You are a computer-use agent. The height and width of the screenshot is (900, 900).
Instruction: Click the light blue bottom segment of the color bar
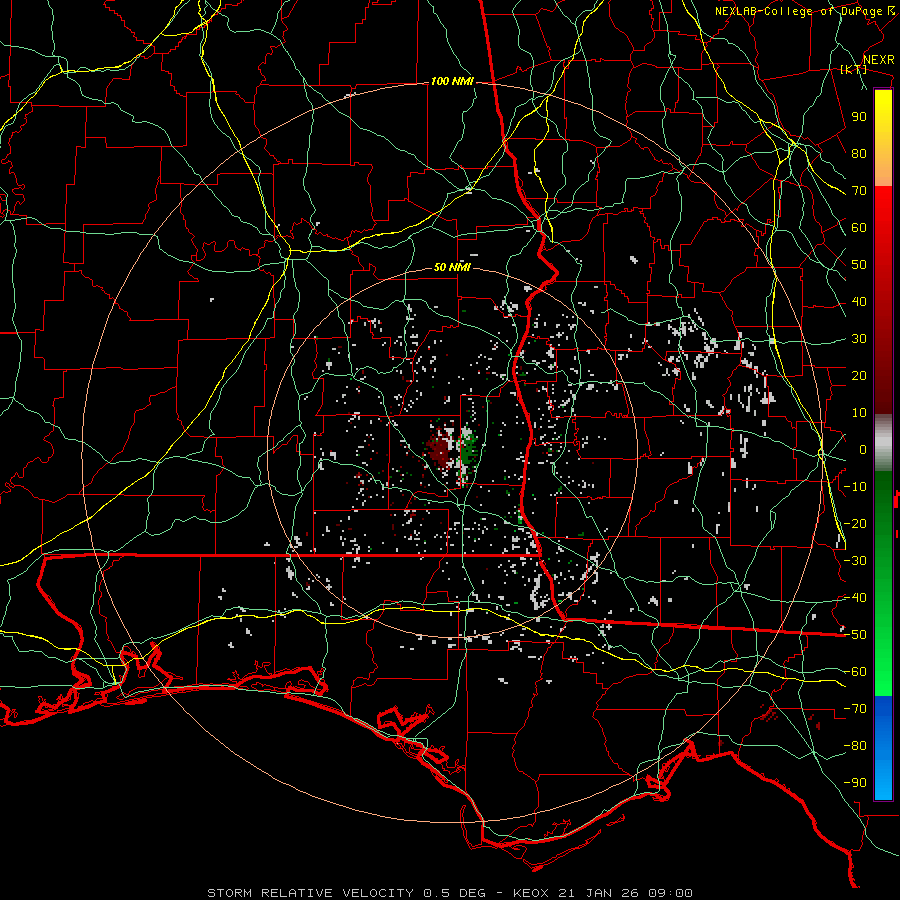[x=883, y=778]
